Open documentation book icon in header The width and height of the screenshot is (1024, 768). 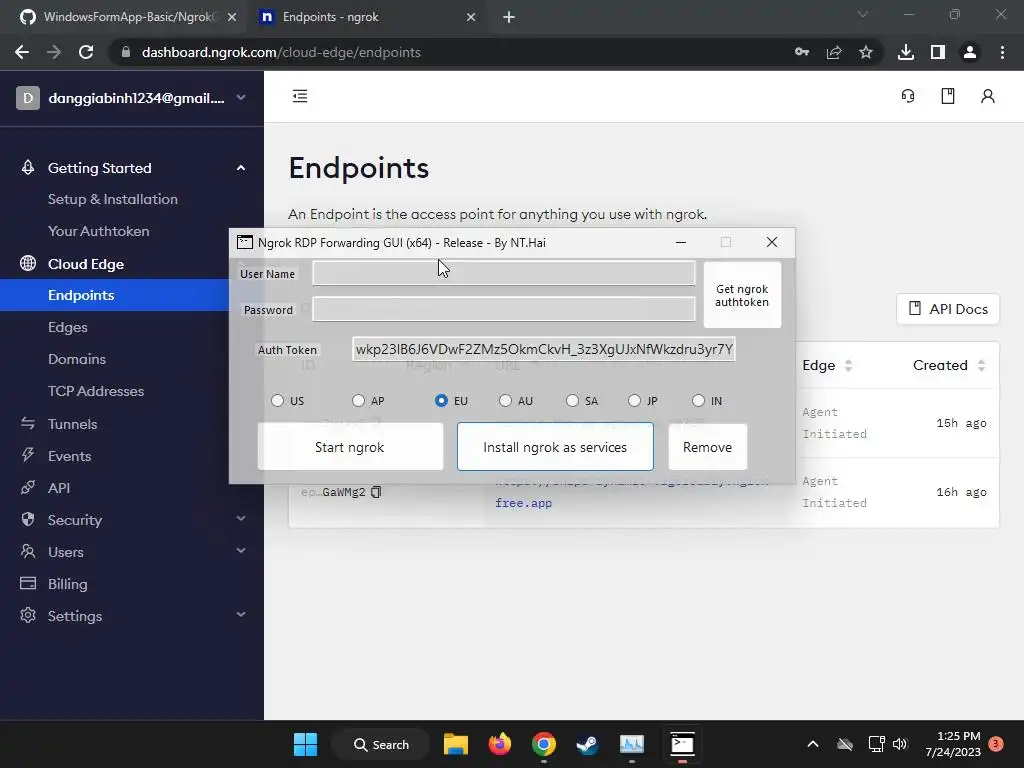(948, 96)
